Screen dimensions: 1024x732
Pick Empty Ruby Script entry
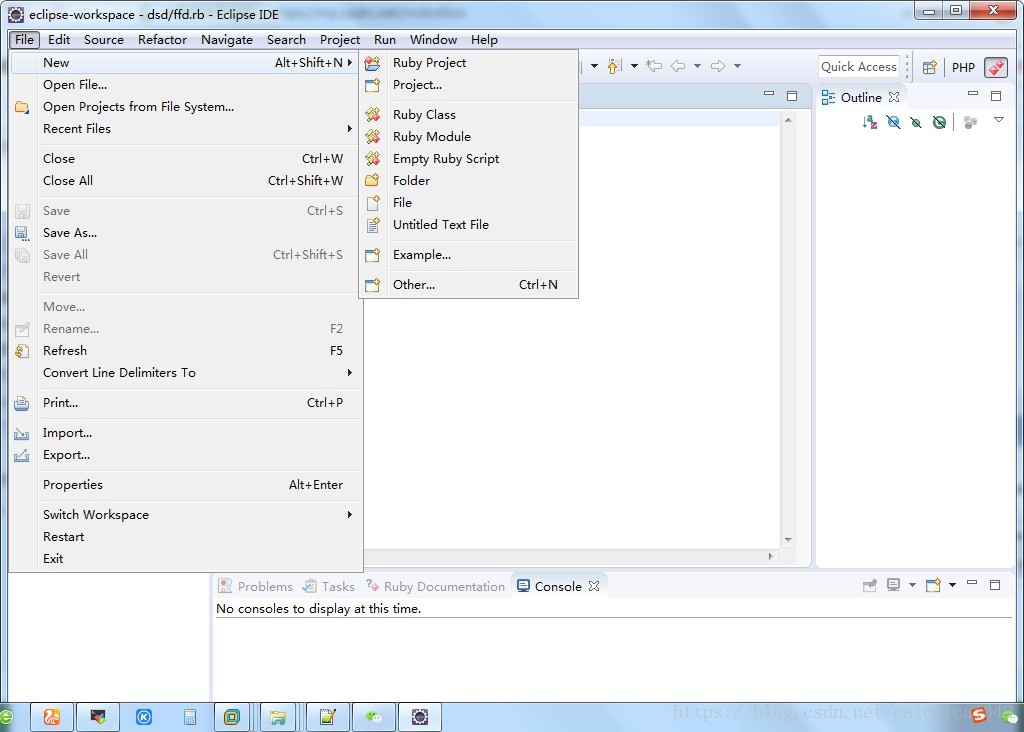pyautogui.click(x=468, y=159)
